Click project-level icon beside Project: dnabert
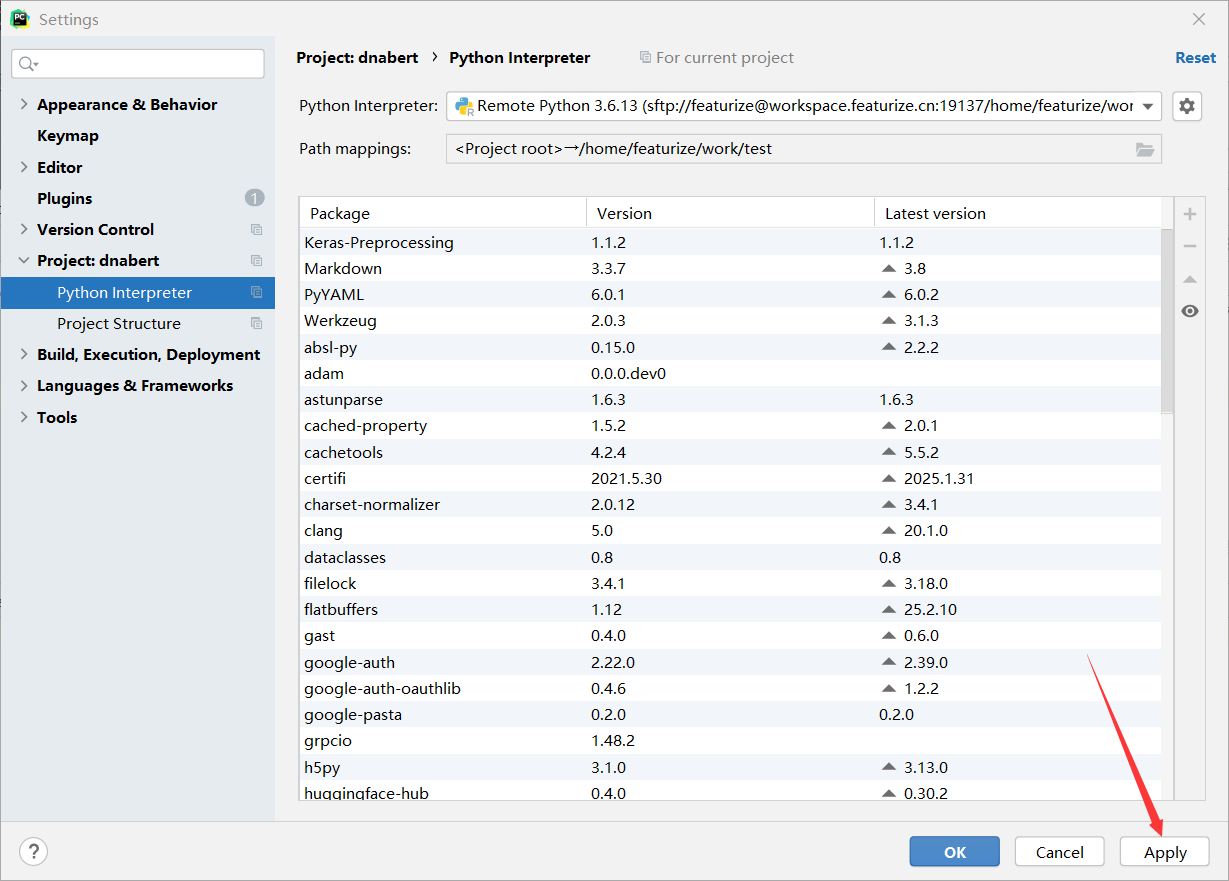The width and height of the screenshot is (1229, 881). (256, 260)
